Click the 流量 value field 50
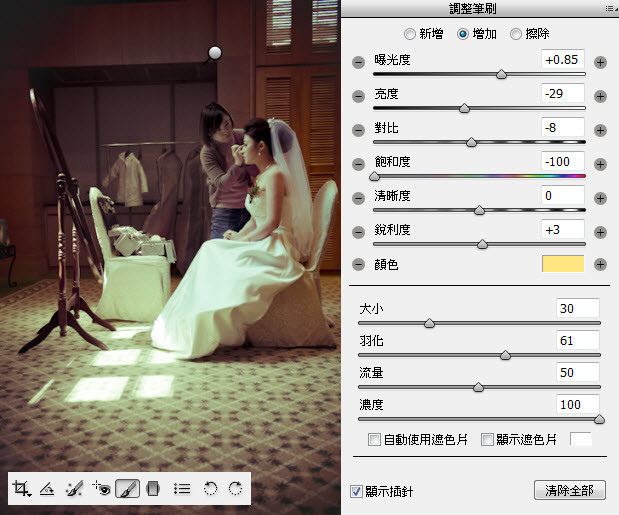 click(x=578, y=372)
